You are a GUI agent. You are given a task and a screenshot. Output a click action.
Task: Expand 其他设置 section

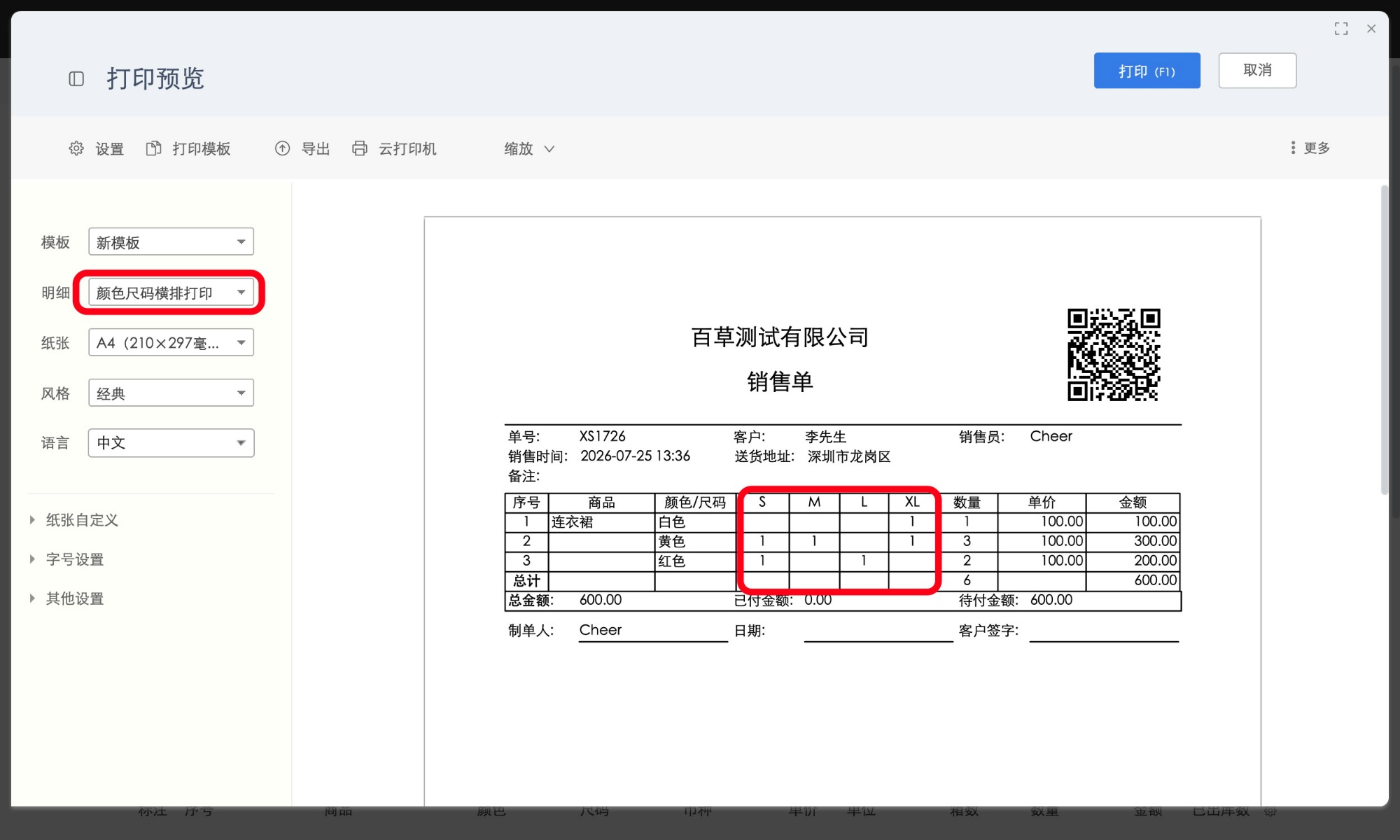[67, 598]
